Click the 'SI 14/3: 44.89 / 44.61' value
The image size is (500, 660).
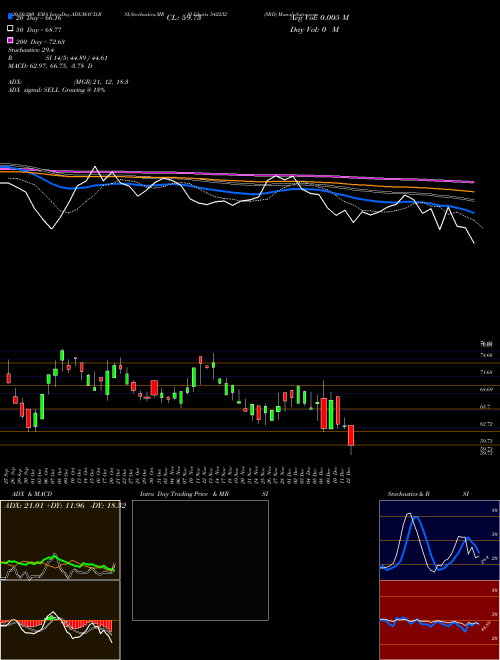(x=77, y=58)
